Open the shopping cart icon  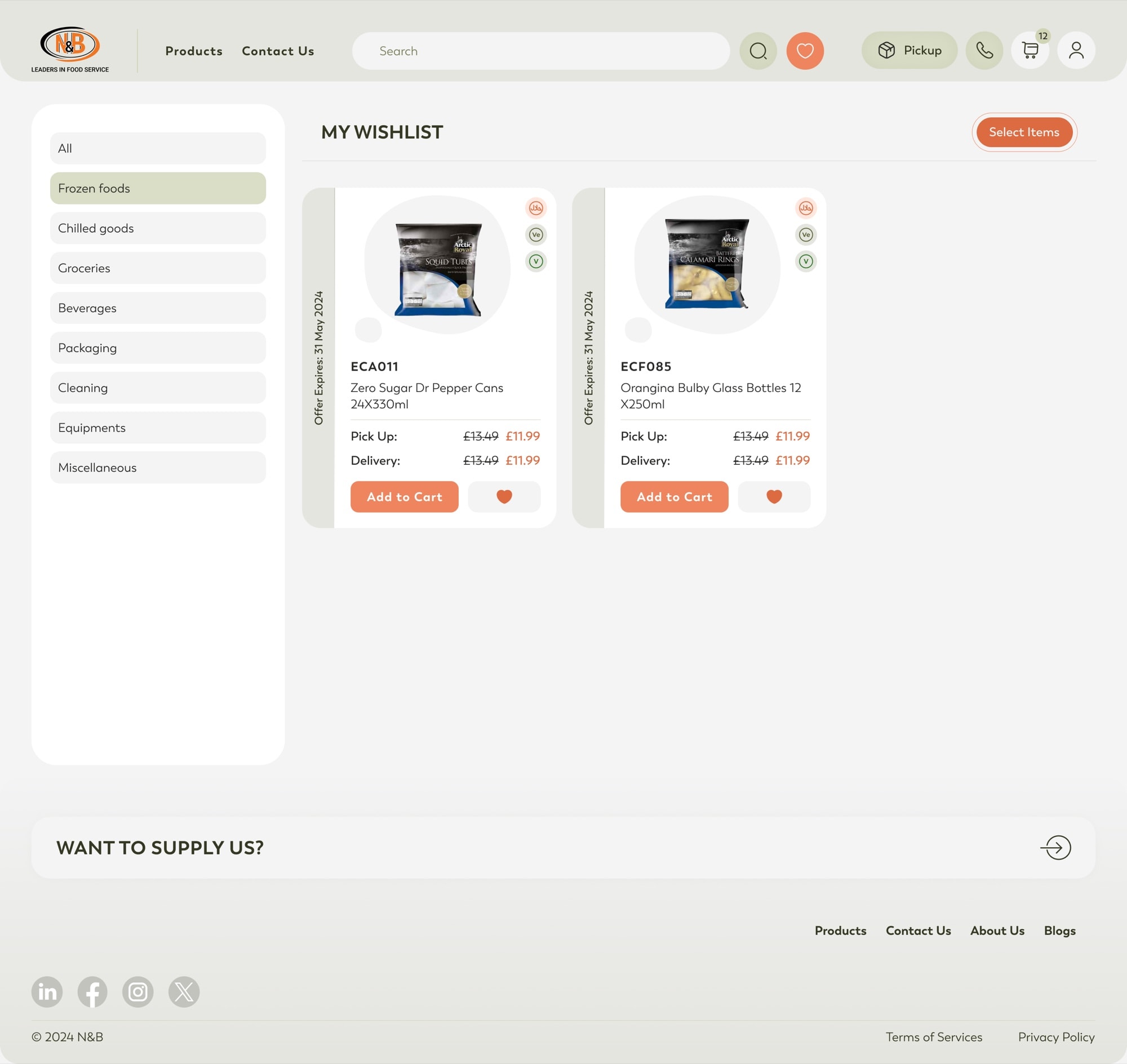pyautogui.click(x=1030, y=51)
